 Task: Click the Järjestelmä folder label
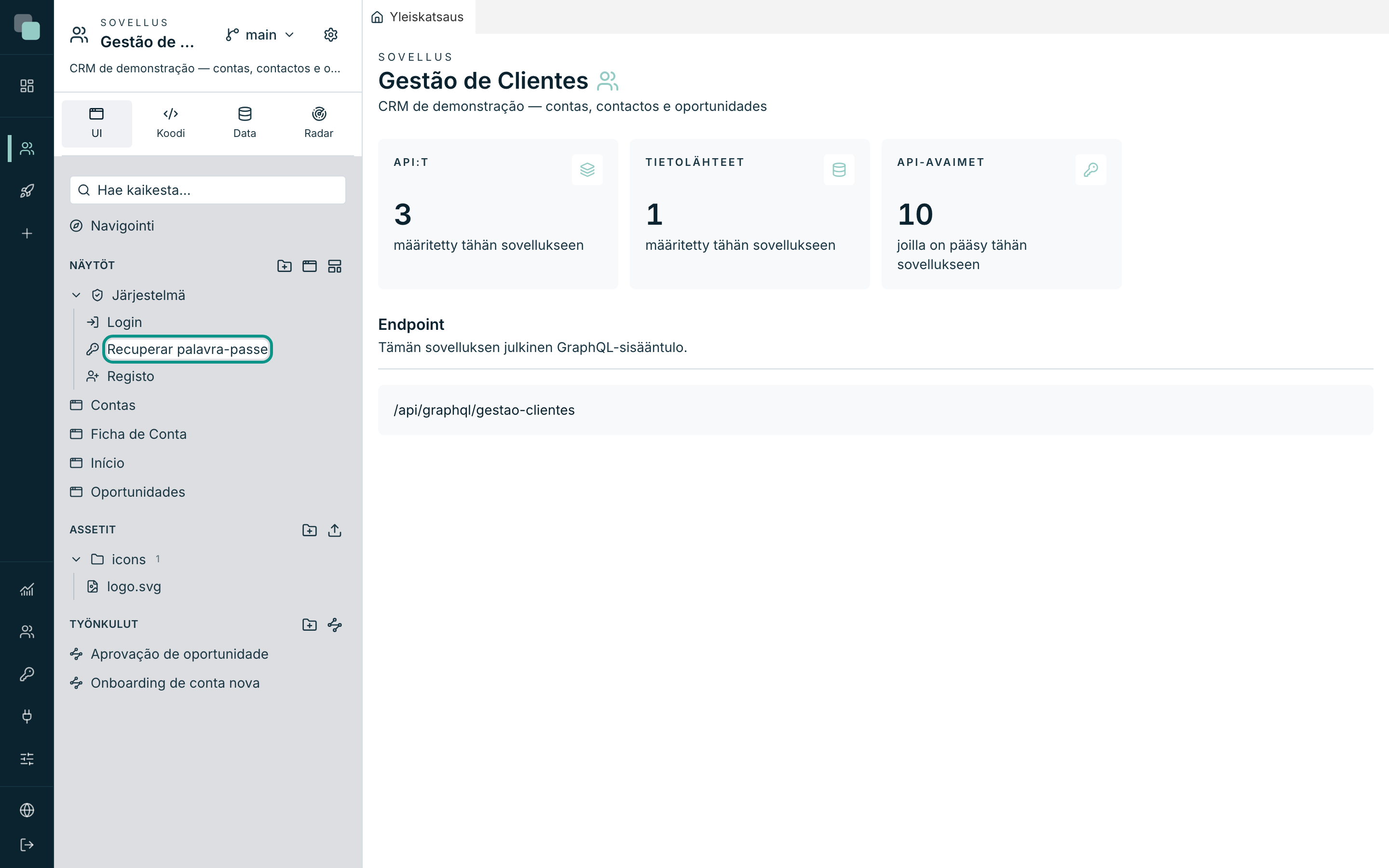149,295
